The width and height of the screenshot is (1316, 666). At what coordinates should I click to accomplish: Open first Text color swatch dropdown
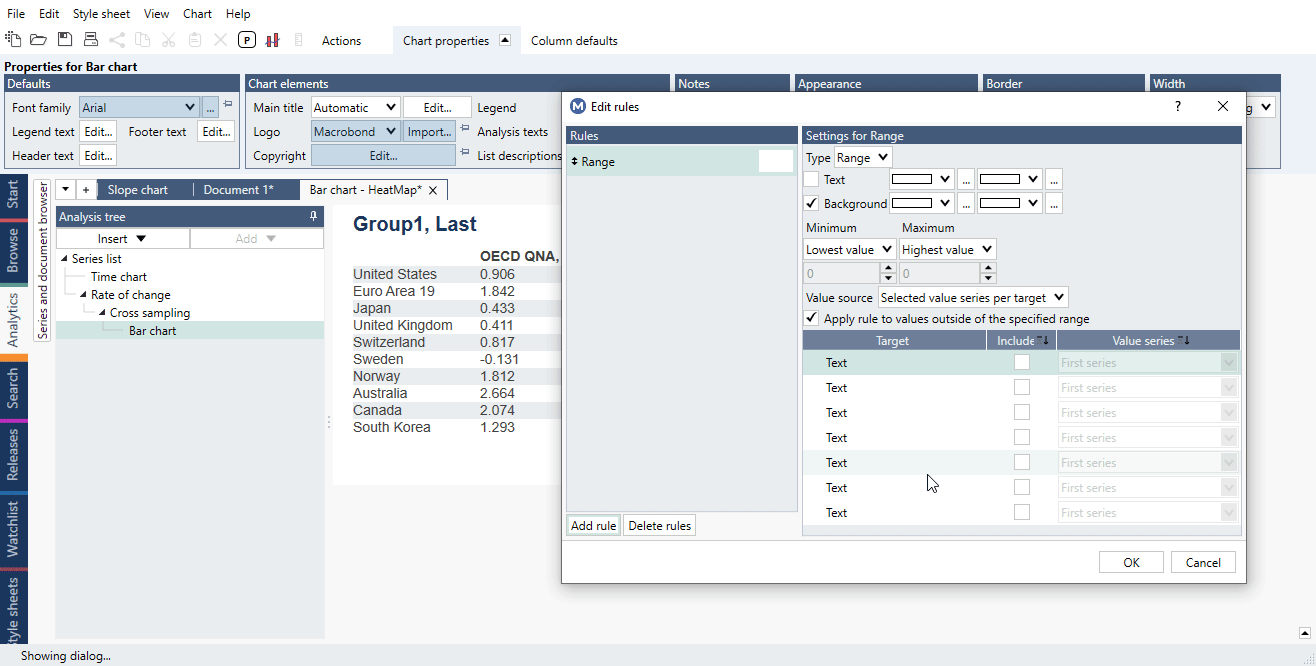pyautogui.click(x=922, y=180)
